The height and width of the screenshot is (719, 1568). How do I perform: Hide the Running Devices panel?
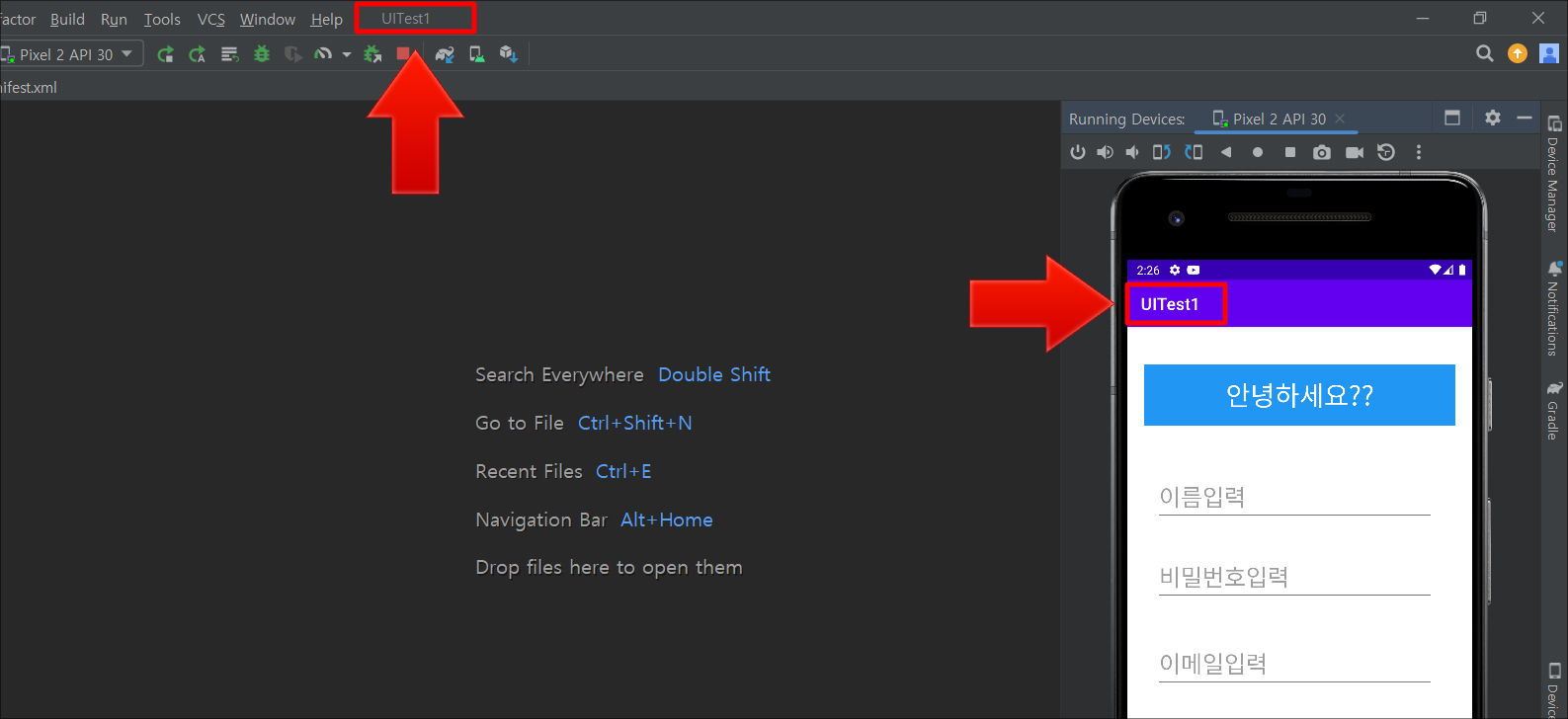(1525, 118)
